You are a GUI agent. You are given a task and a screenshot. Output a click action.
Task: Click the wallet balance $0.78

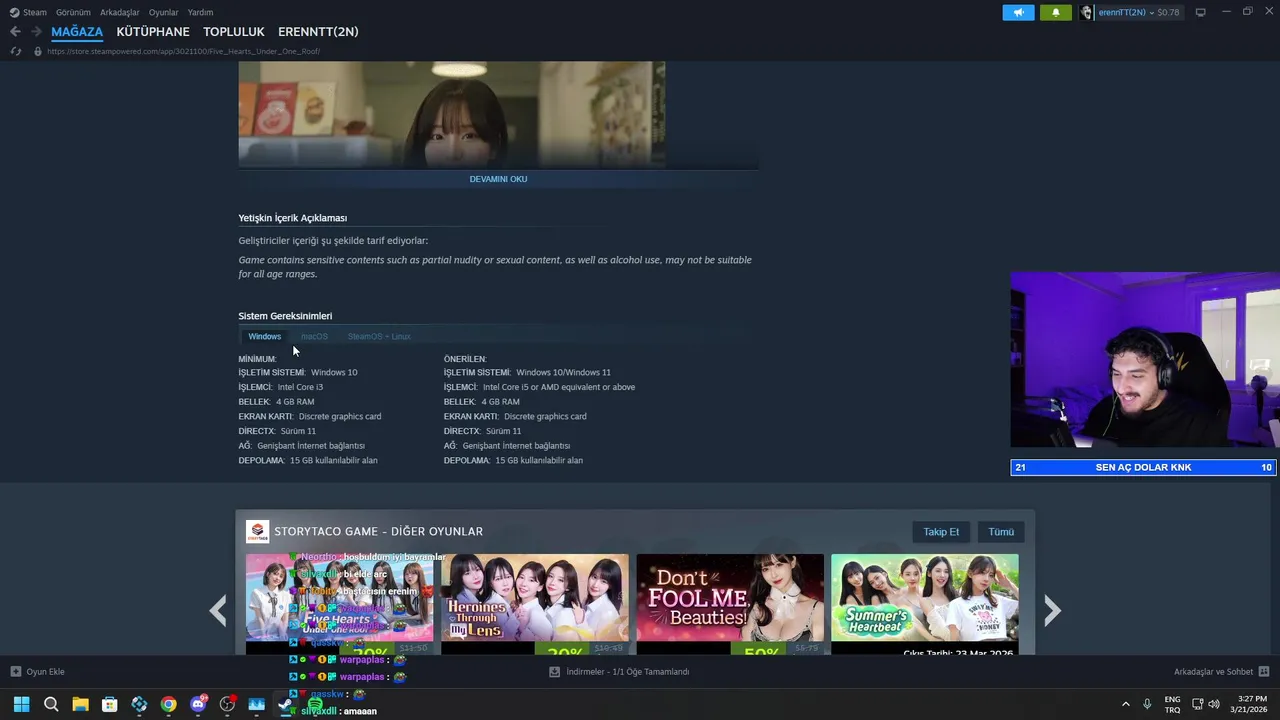click(1168, 13)
